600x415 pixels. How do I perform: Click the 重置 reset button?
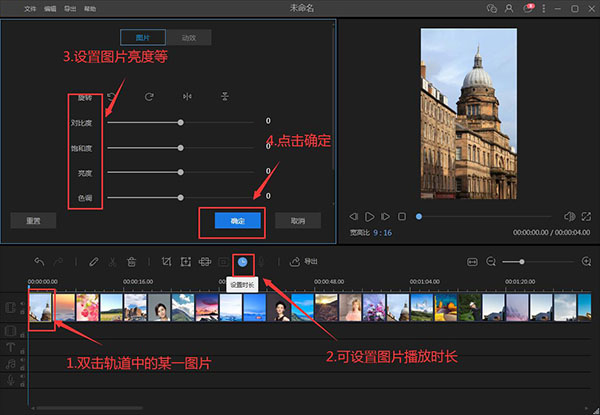pos(33,221)
